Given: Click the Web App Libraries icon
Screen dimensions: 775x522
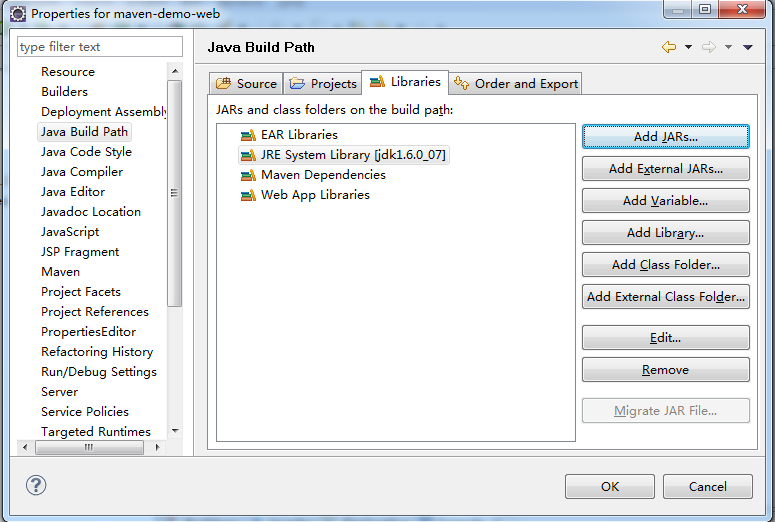Looking at the screenshot, I should click(248, 195).
